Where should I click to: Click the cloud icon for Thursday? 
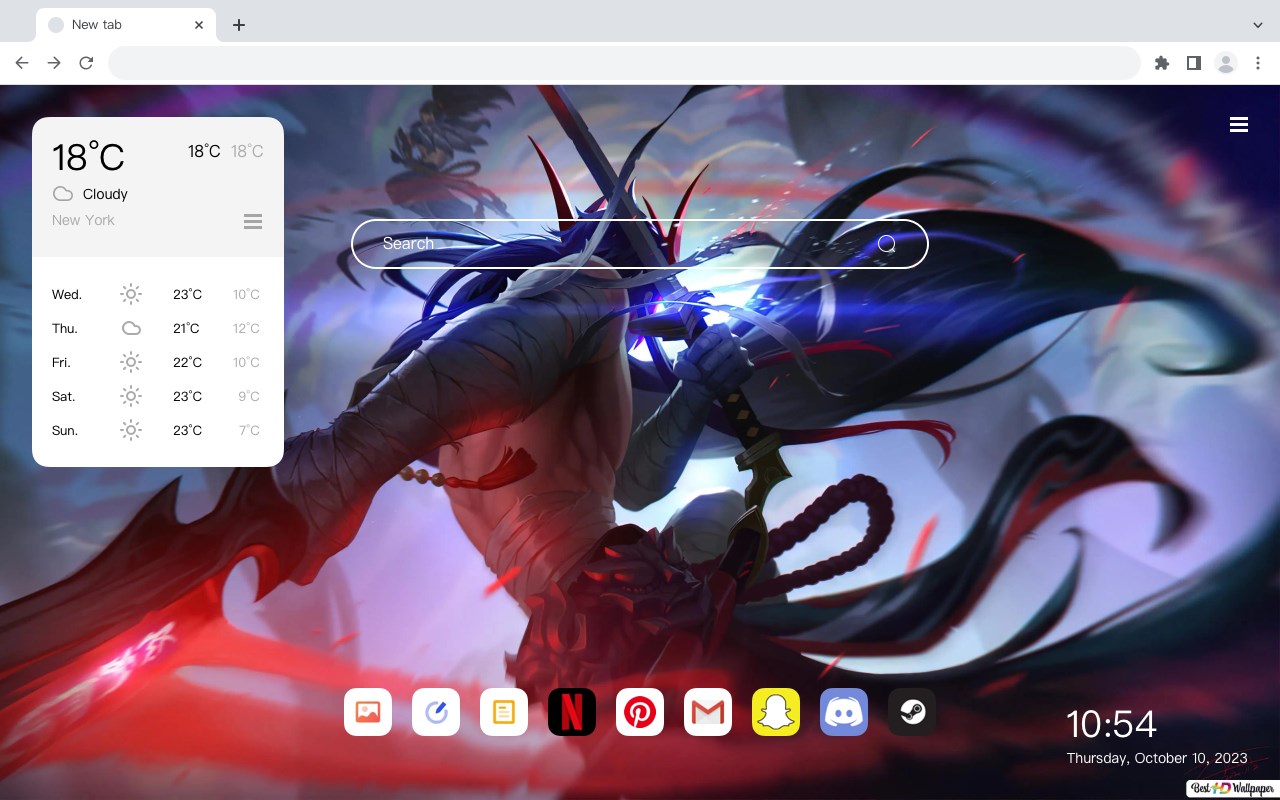[x=131, y=328]
